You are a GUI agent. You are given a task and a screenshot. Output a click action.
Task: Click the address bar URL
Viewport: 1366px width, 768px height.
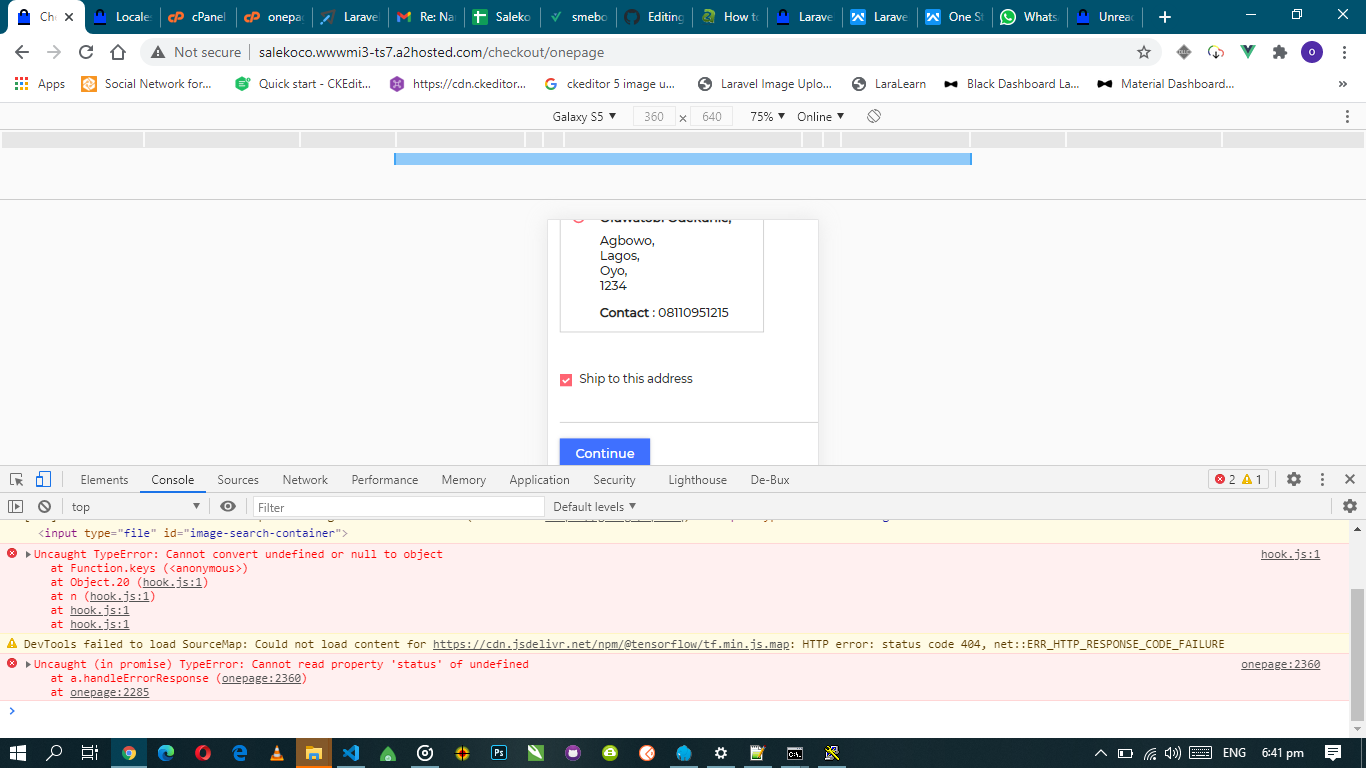pos(431,52)
